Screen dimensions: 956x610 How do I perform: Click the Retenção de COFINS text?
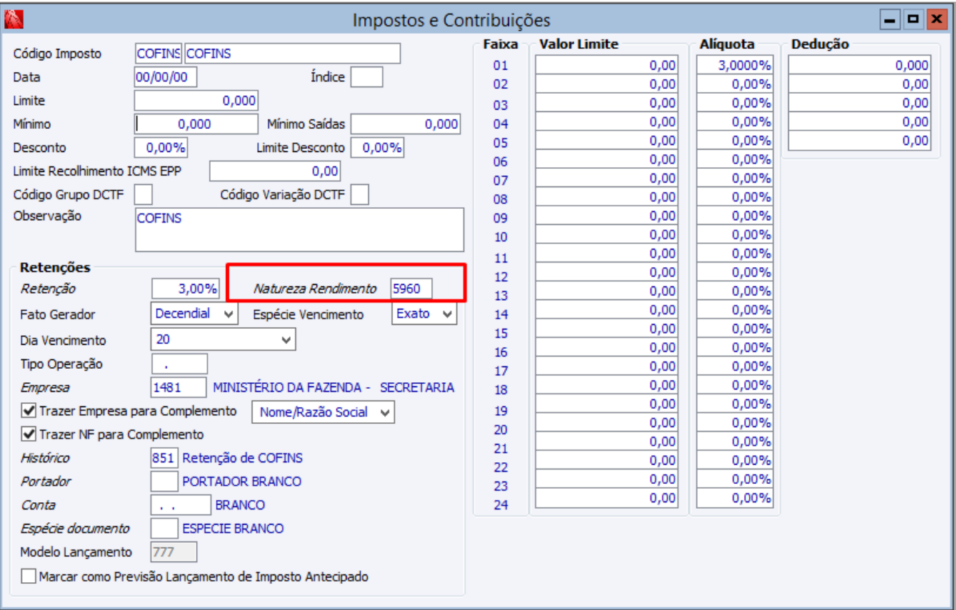pos(243,458)
